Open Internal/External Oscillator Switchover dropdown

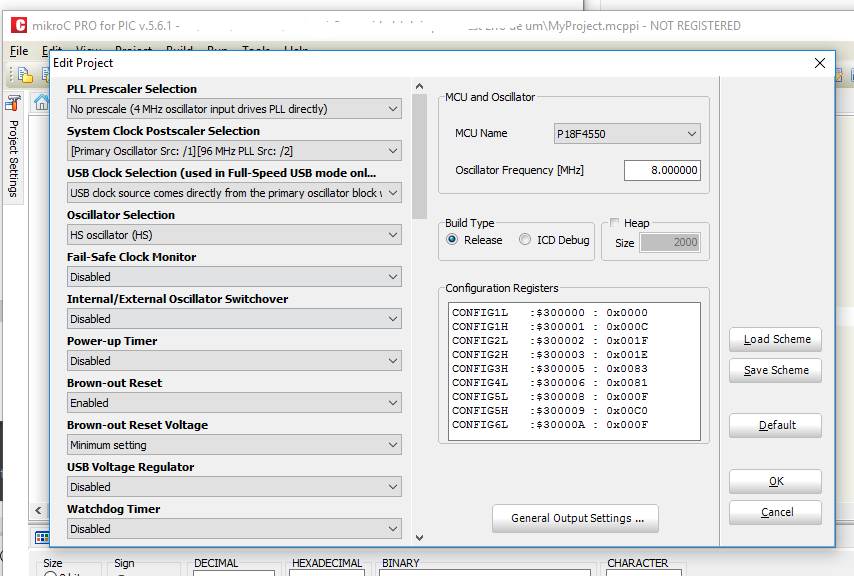(234, 318)
